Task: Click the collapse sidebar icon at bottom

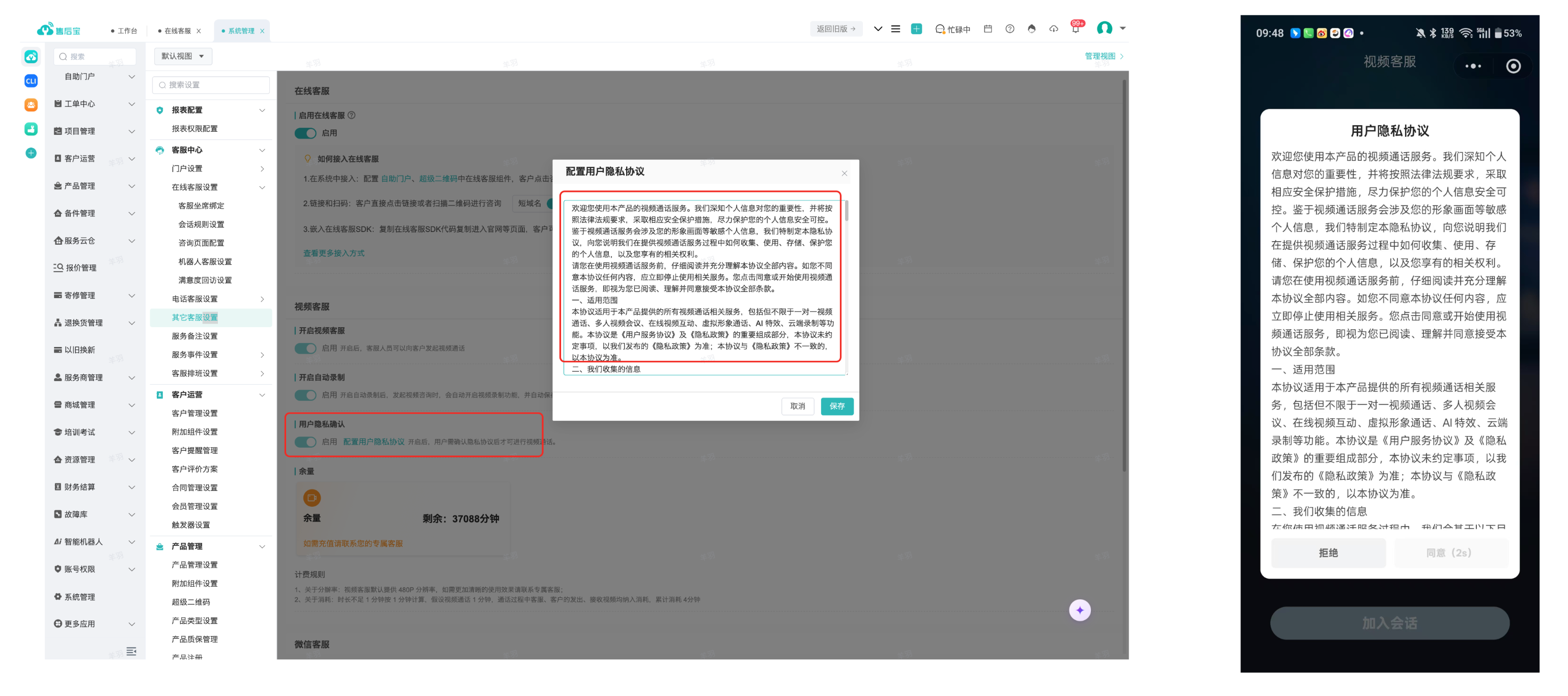Action: click(131, 651)
